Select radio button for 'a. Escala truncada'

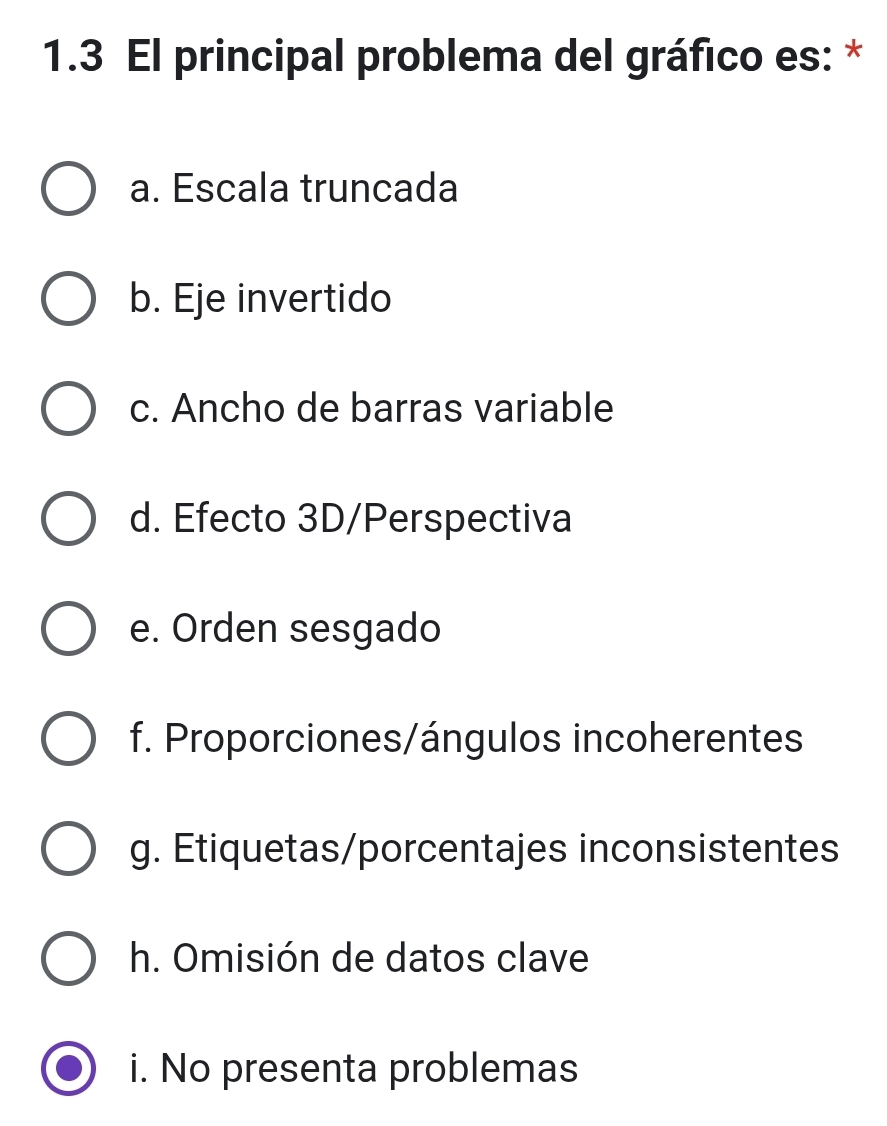pyautogui.click(x=69, y=190)
